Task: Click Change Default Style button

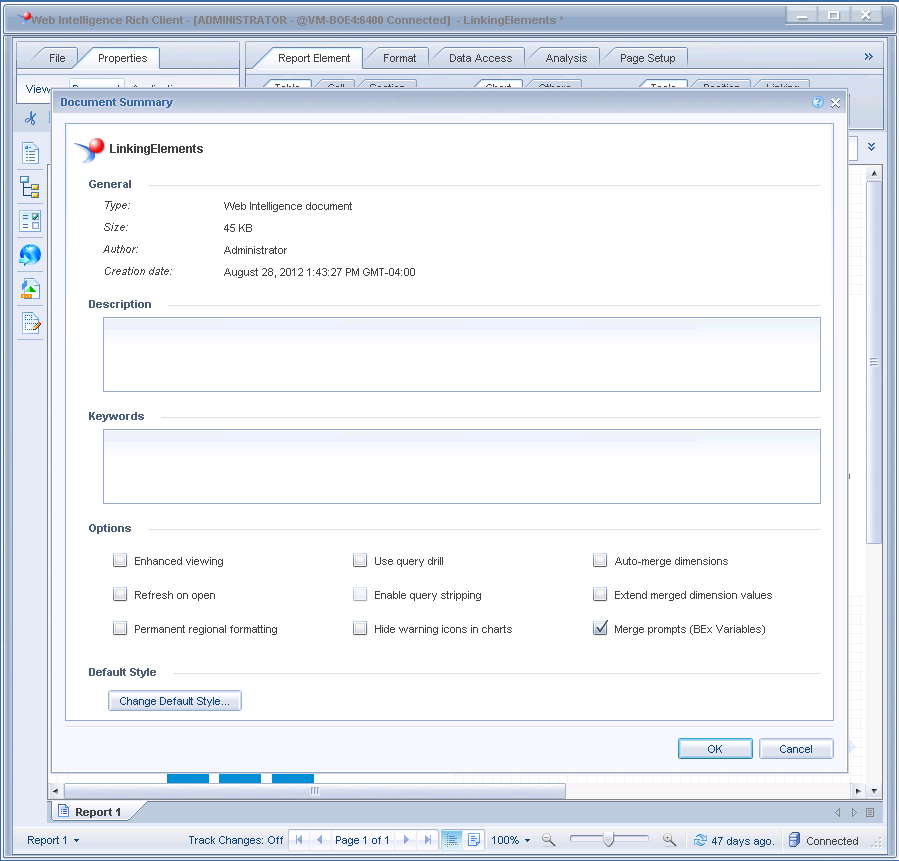Action: (x=174, y=700)
